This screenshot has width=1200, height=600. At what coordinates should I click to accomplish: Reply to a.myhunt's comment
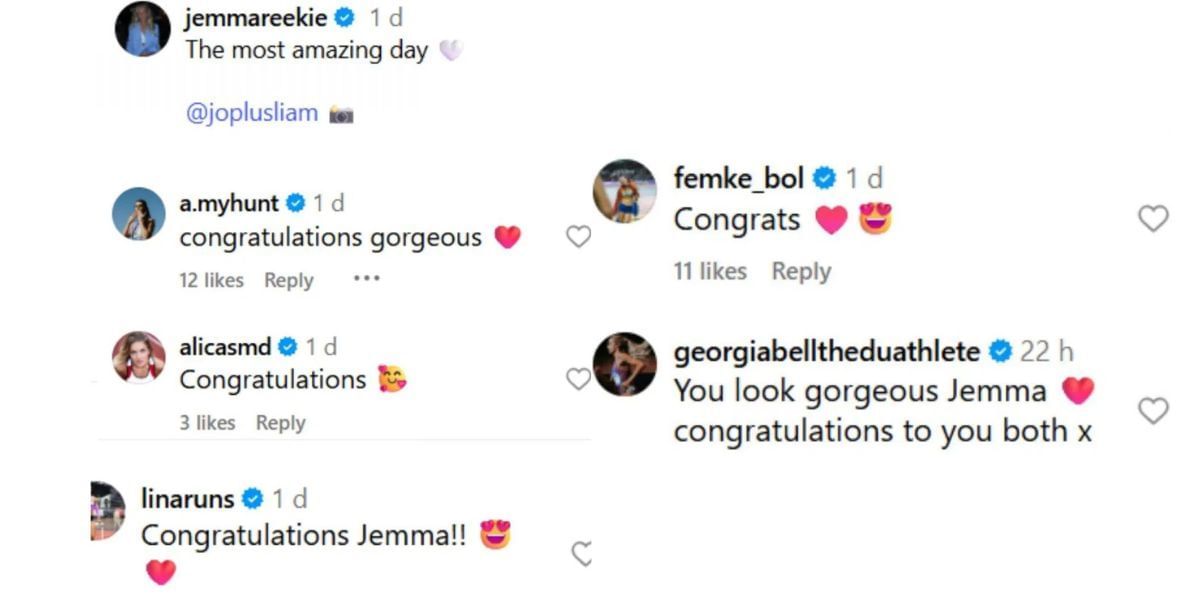coord(288,280)
